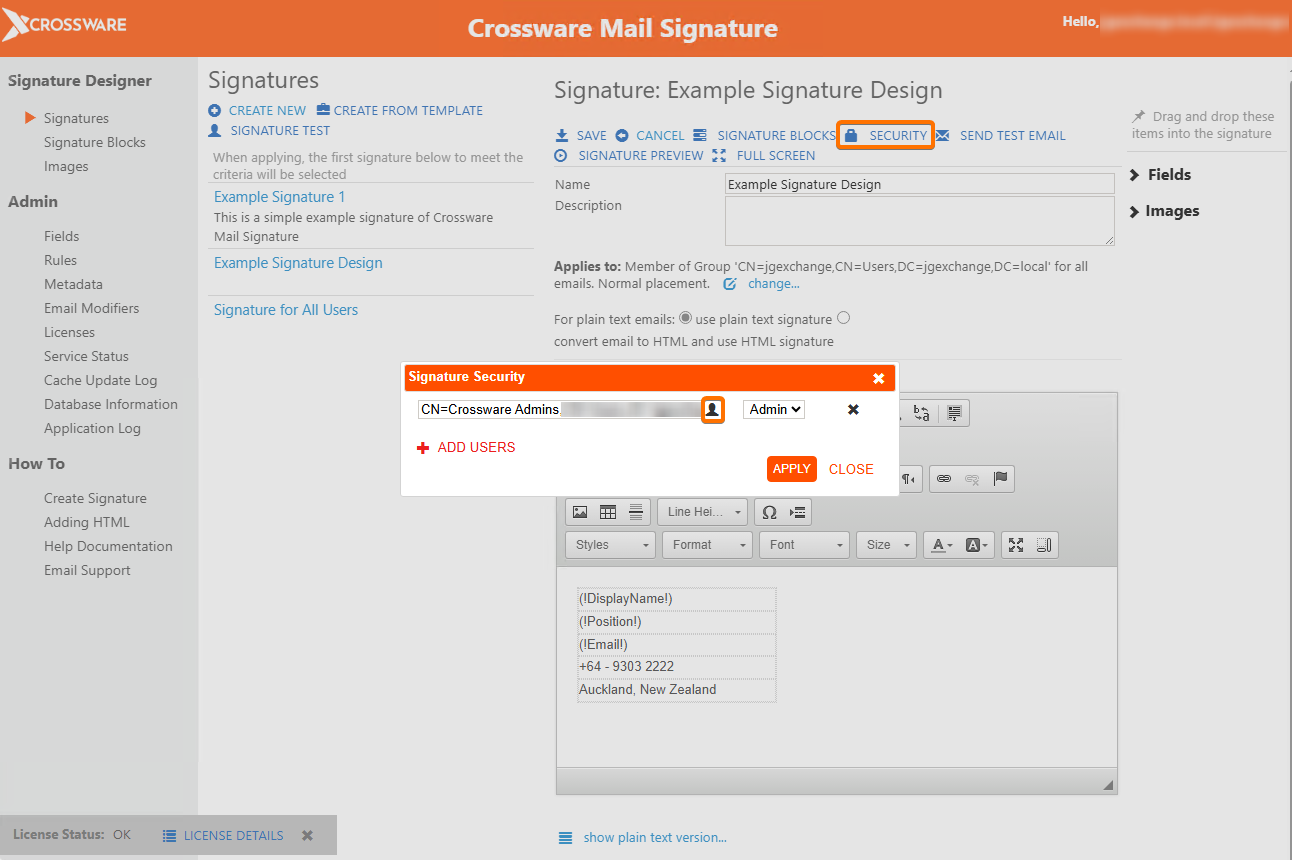Click the insert image icon in editor

tap(580, 512)
